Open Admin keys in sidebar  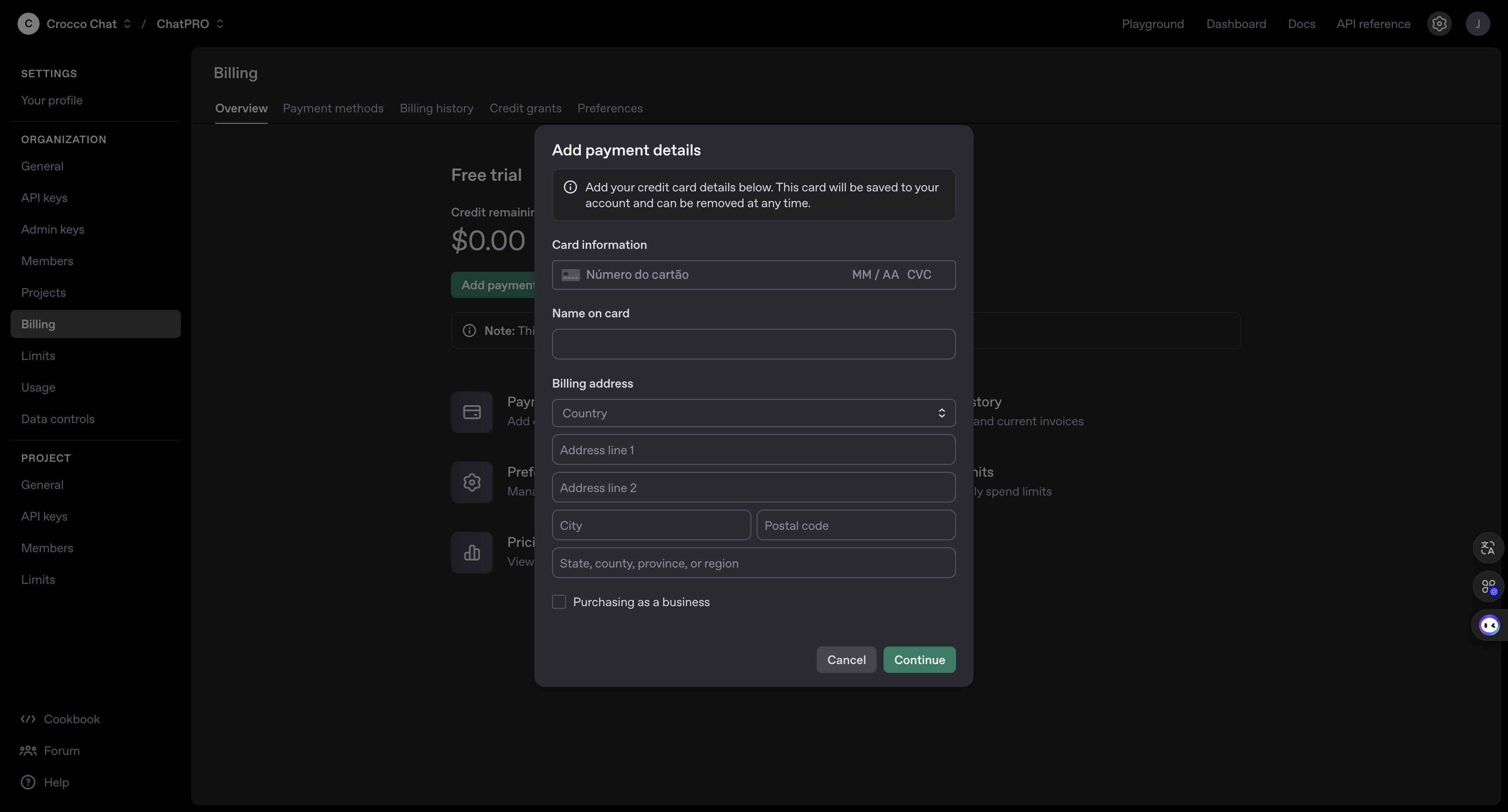(95, 229)
